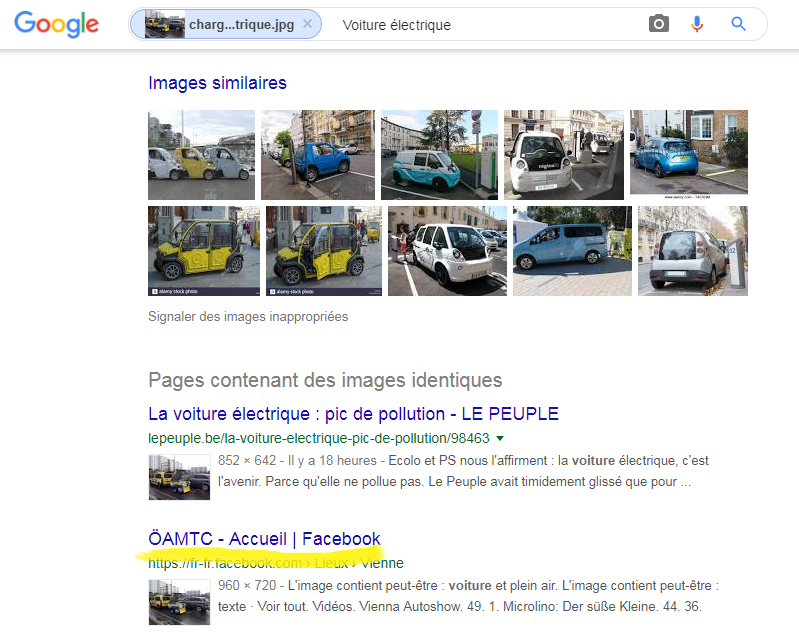Open similar image of white-teal van at charger
Viewport: 799px width, 643px height.
[439, 155]
